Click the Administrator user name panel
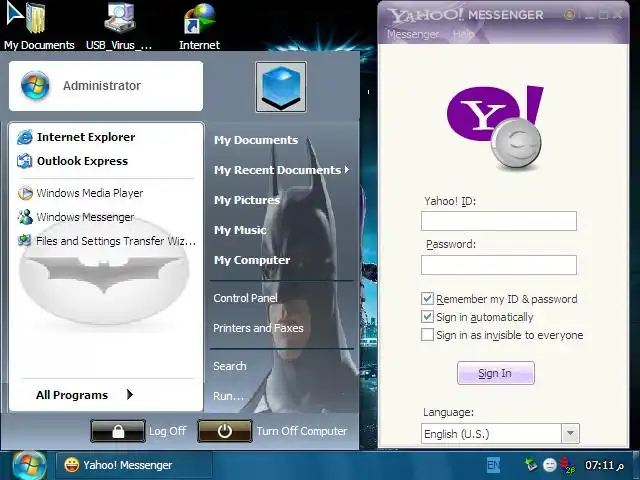The width and height of the screenshot is (640, 480). (x=106, y=86)
